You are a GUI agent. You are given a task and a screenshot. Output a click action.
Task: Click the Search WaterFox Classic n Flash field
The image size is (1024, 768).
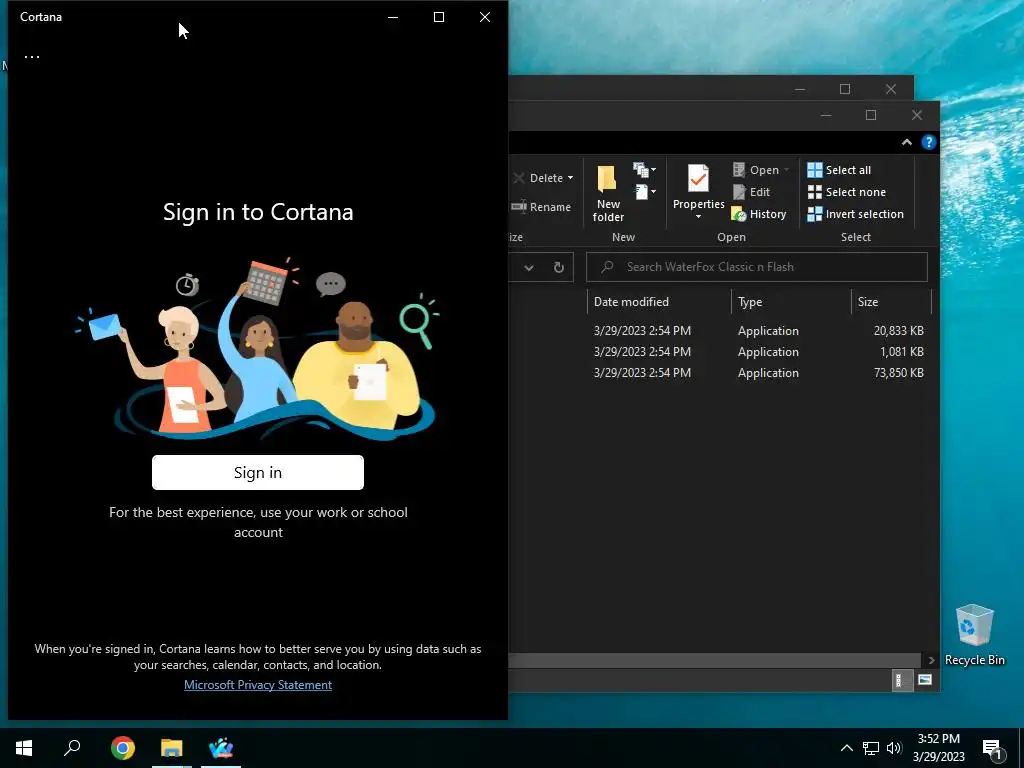pyautogui.click(x=757, y=267)
